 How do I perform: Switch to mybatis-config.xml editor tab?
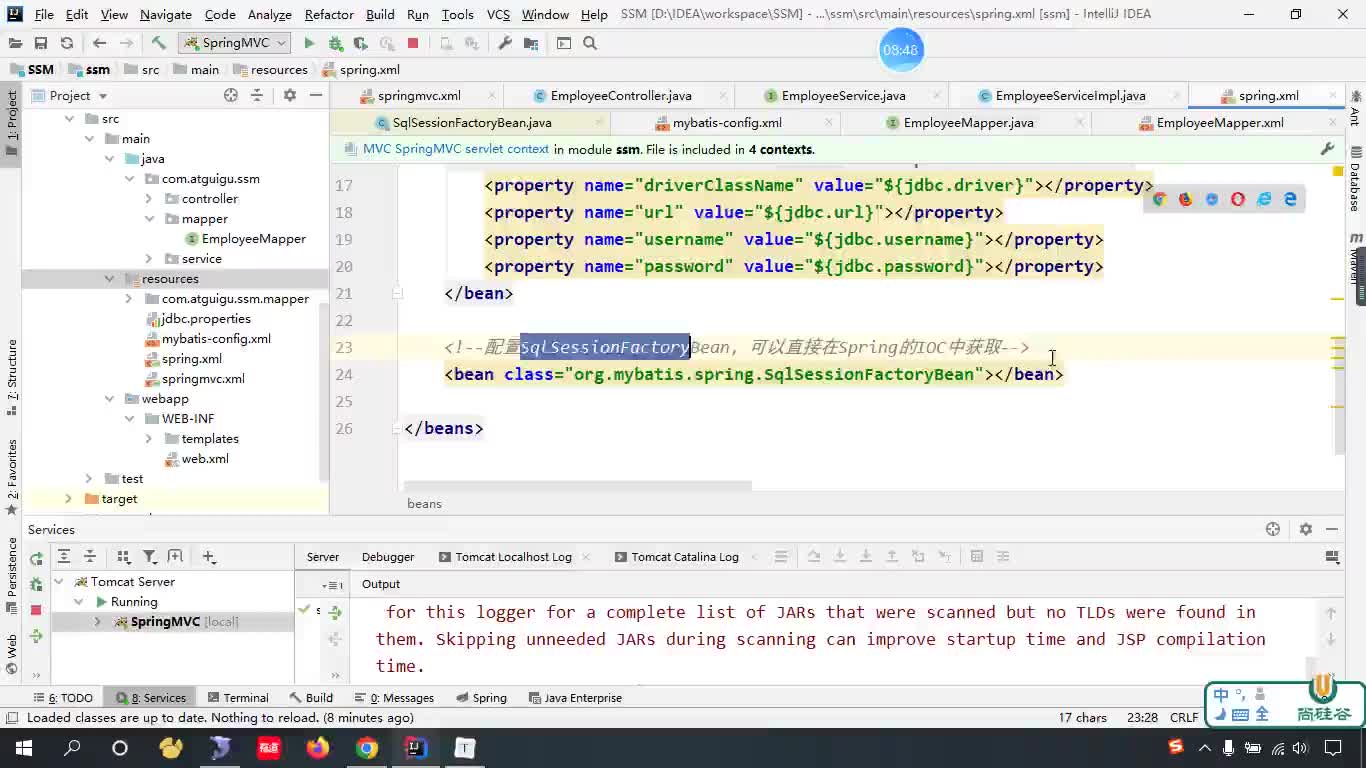[x=726, y=123]
